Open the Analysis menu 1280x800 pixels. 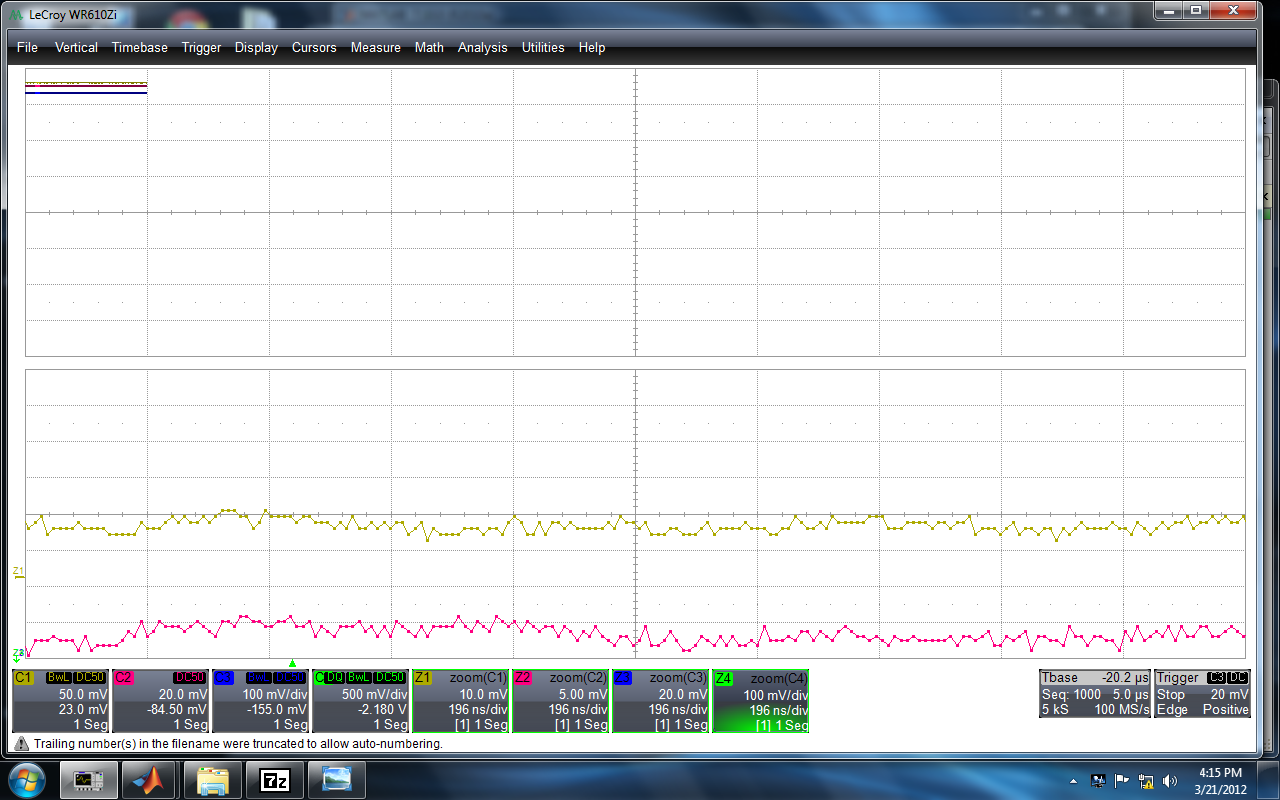[482, 47]
